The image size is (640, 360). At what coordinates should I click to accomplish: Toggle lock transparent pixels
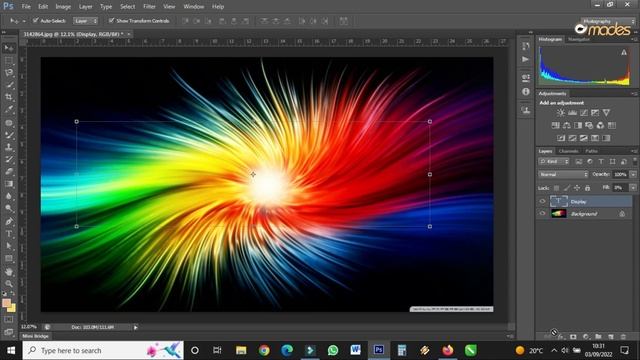coord(556,188)
